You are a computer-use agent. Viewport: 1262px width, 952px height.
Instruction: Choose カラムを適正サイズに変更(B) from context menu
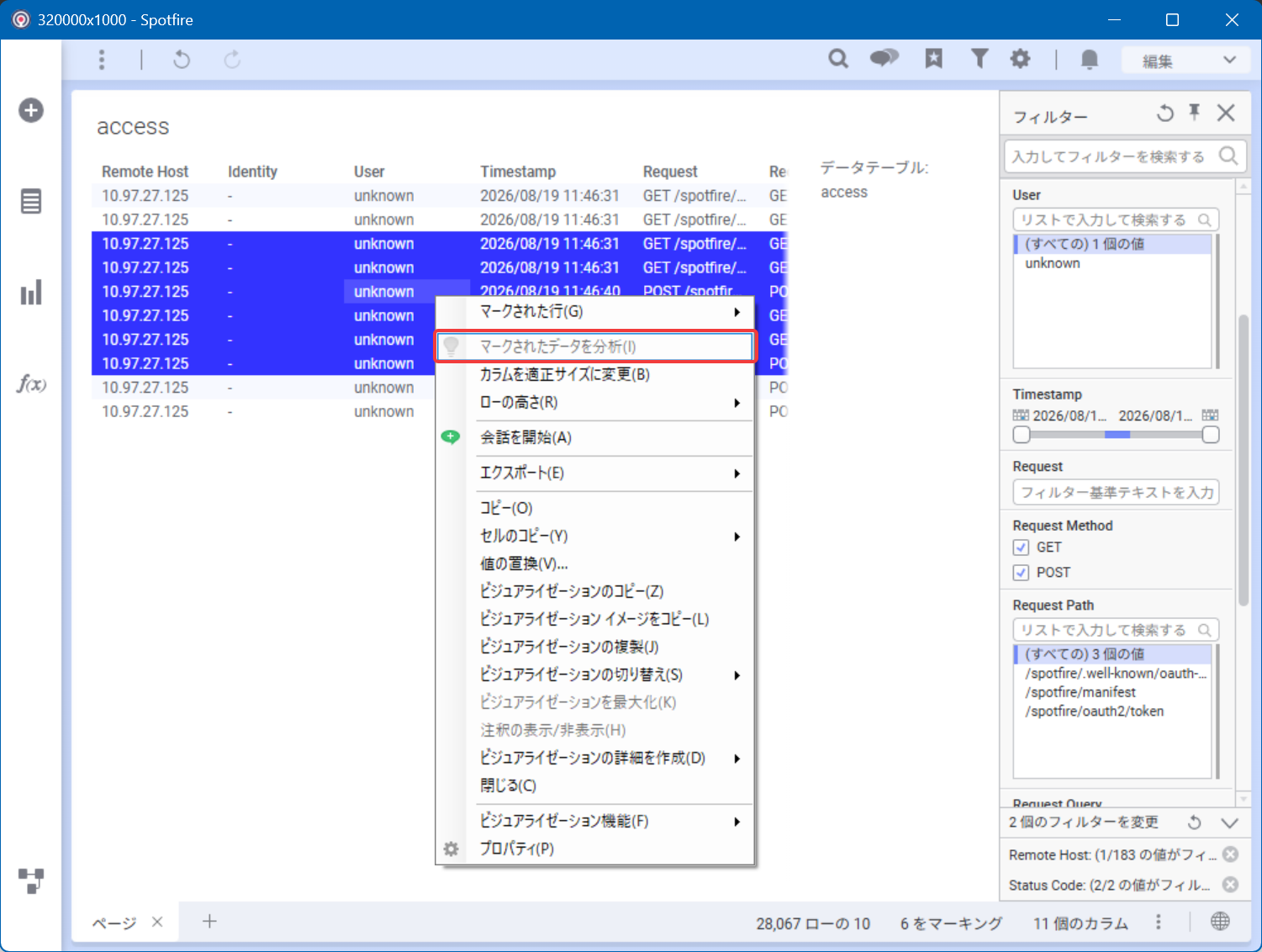[x=594, y=374]
